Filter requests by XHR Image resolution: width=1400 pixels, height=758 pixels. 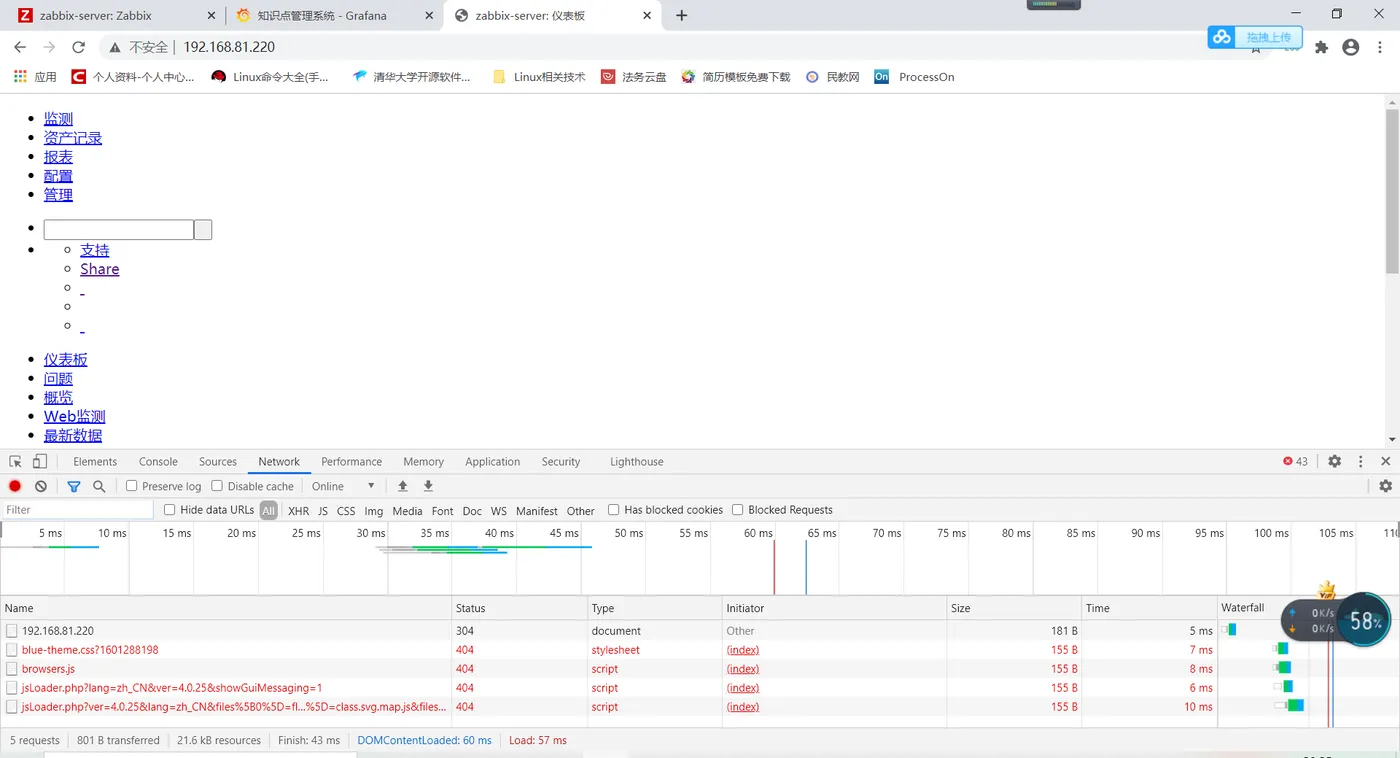pyautogui.click(x=298, y=511)
